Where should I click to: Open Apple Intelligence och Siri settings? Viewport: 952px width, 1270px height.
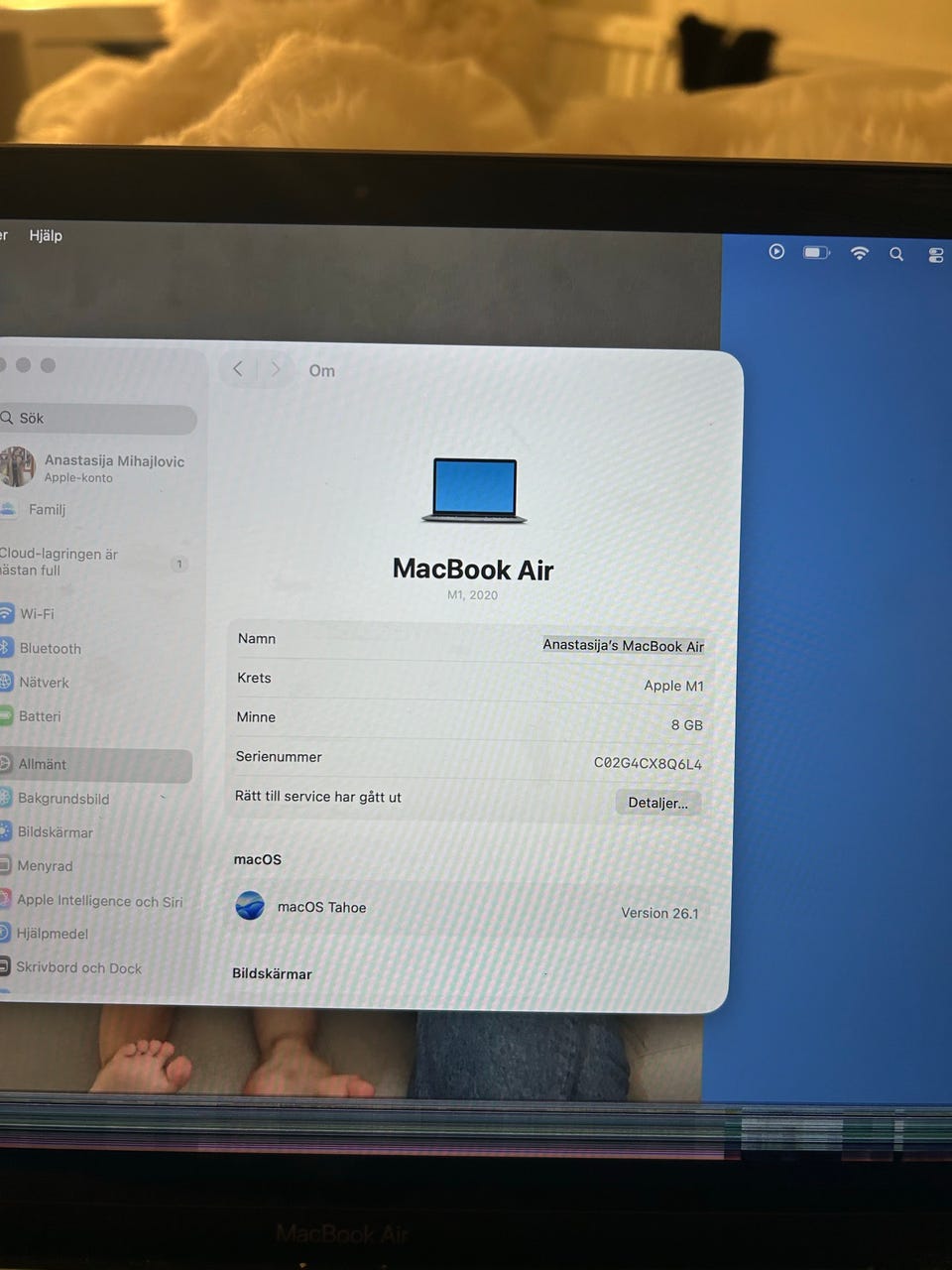[x=99, y=901]
